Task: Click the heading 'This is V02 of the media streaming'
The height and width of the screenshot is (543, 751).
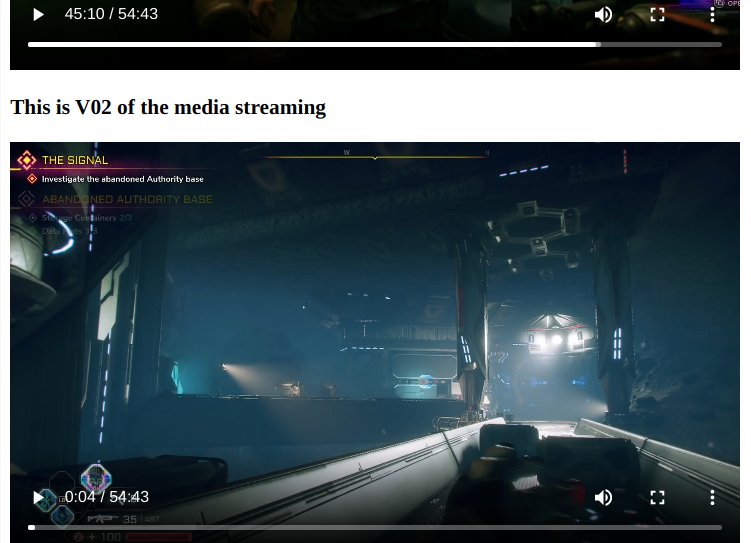Action: click(x=168, y=107)
